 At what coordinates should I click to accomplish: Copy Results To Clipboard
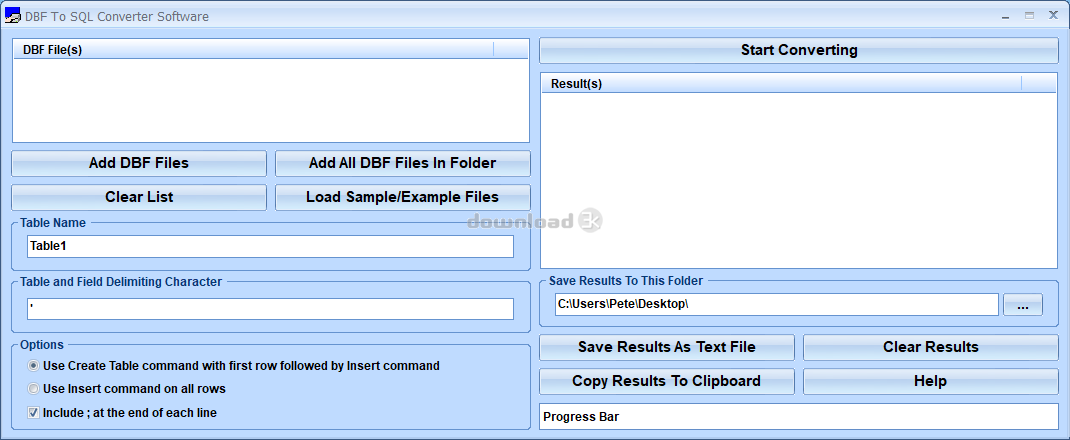point(666,381)
